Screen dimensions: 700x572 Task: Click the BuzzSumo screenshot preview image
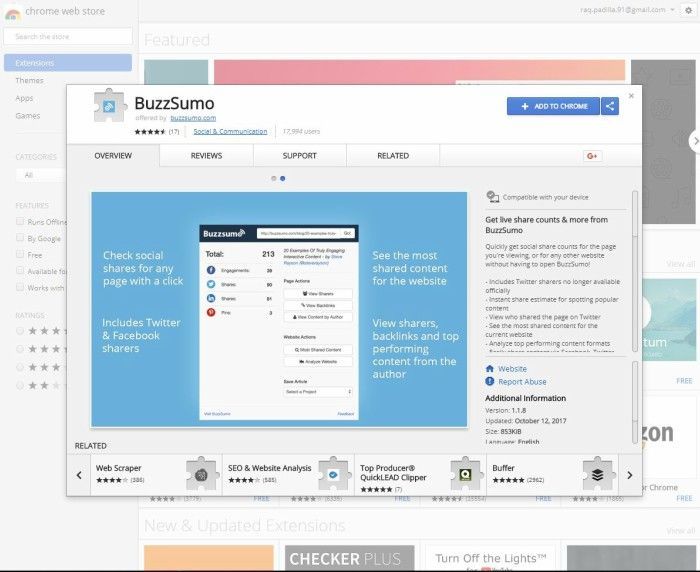(x=279, y=309)
